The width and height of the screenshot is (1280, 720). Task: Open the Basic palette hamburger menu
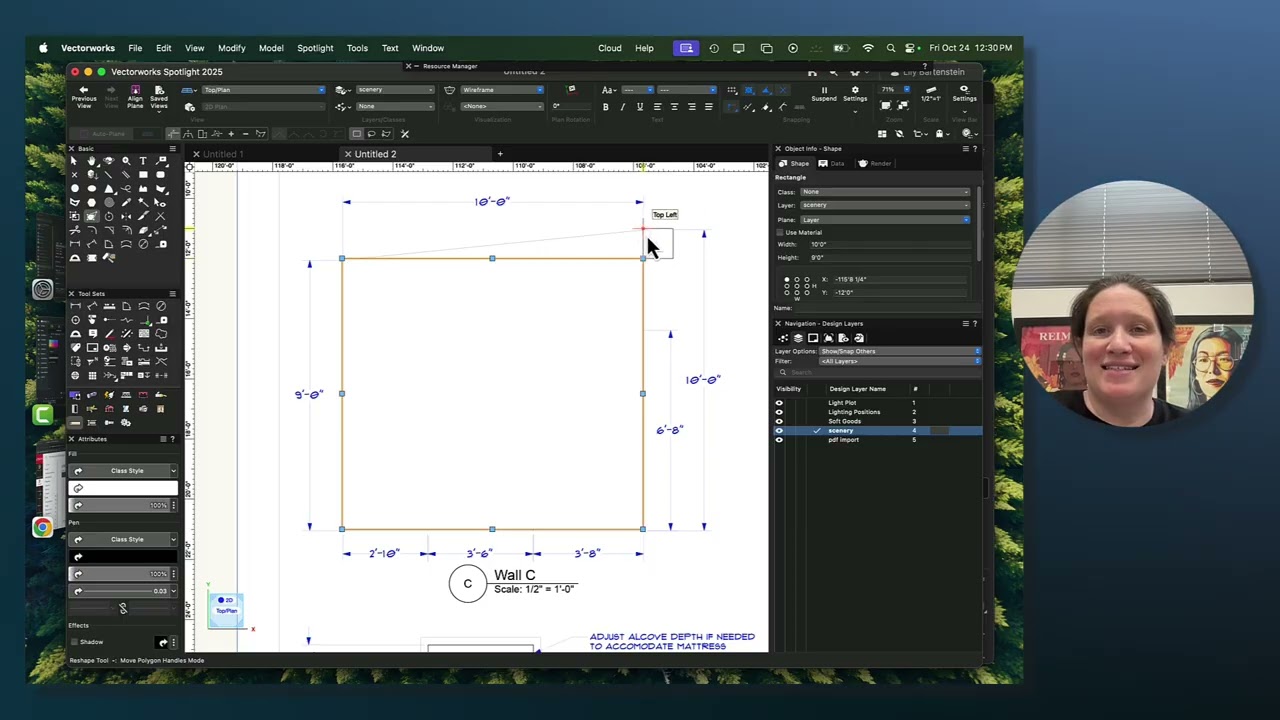172,148
